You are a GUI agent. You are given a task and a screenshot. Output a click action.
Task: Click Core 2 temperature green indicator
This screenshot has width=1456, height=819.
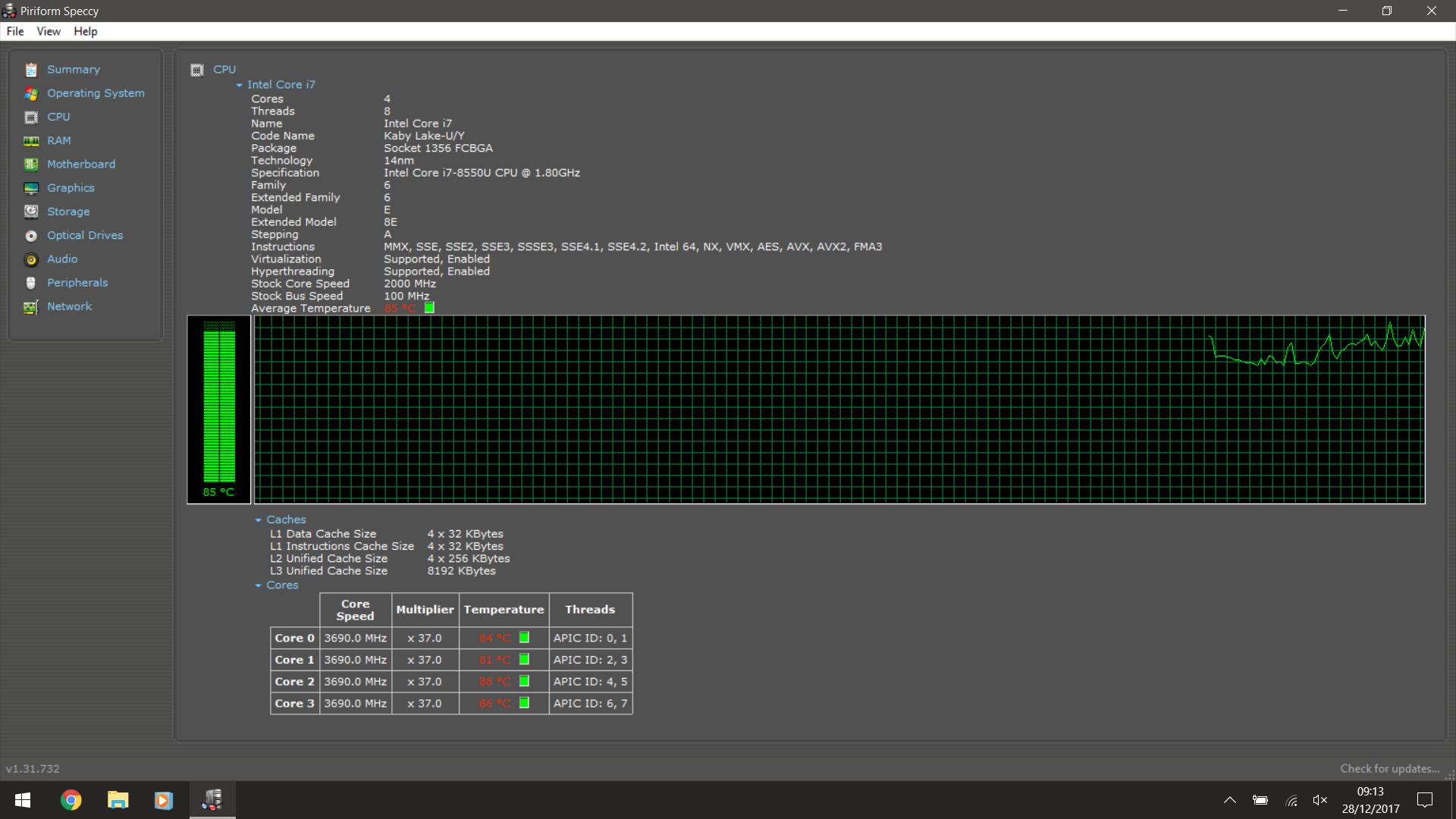524,681
